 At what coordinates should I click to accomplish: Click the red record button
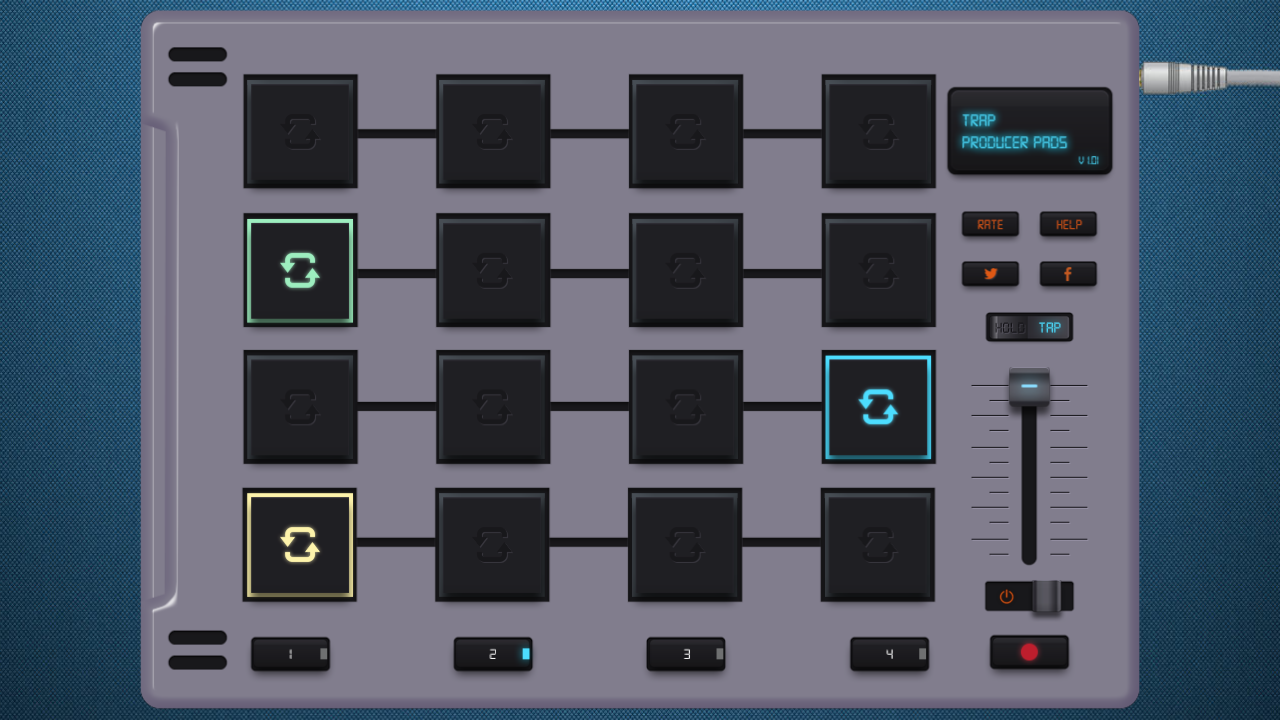(1029, 652)
